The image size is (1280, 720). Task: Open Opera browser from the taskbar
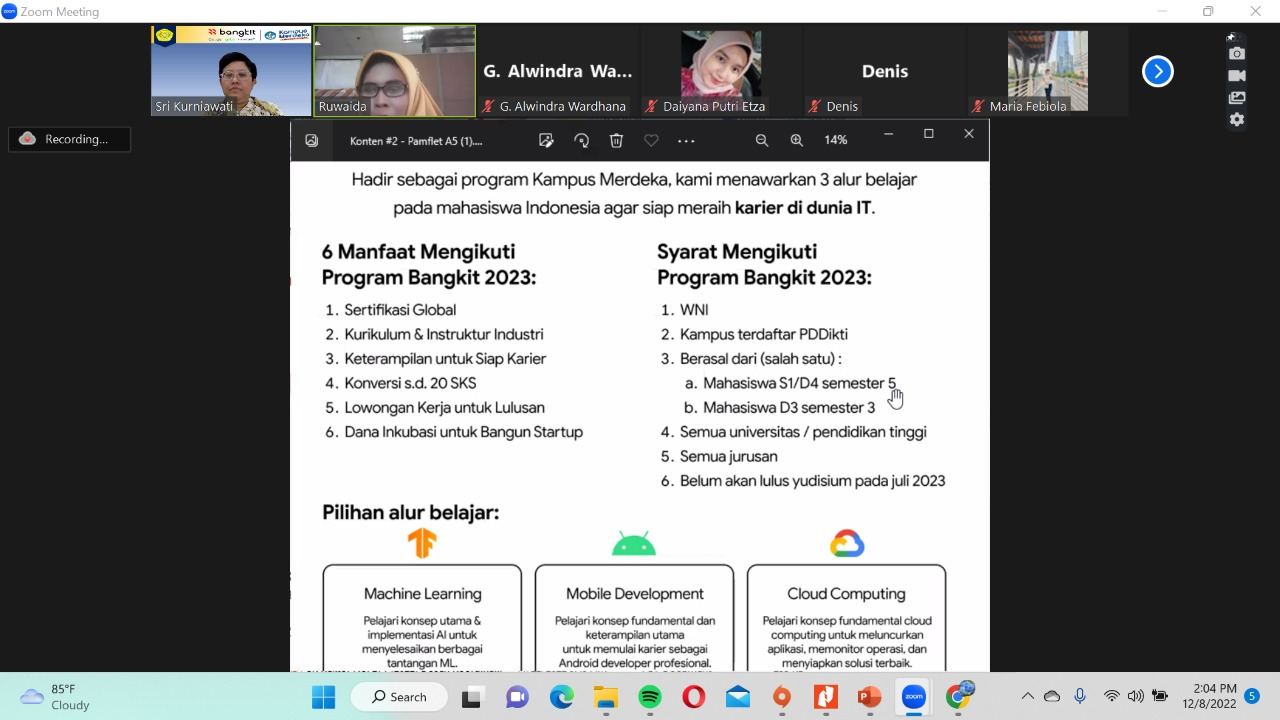click(x=694, y=697)
